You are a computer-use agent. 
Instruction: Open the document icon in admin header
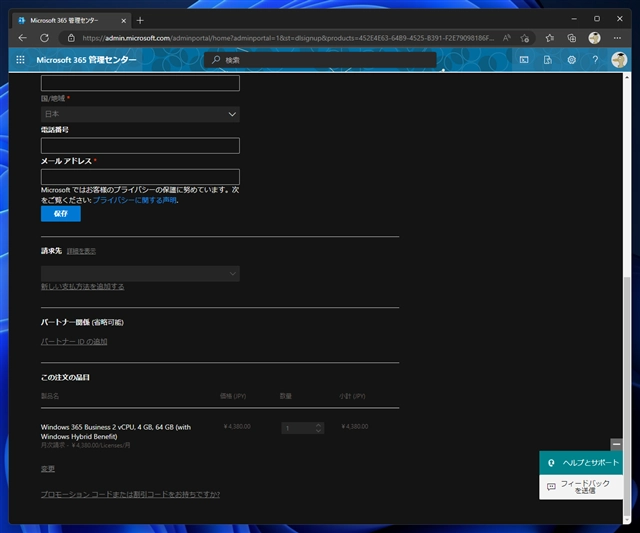548,60
